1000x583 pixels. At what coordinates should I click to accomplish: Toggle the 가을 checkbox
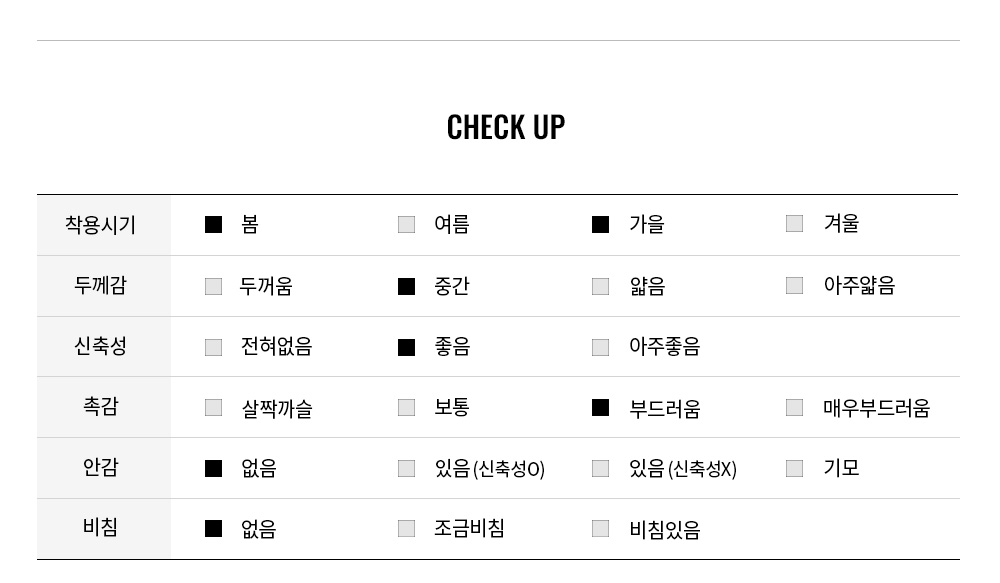pos(600,225)
